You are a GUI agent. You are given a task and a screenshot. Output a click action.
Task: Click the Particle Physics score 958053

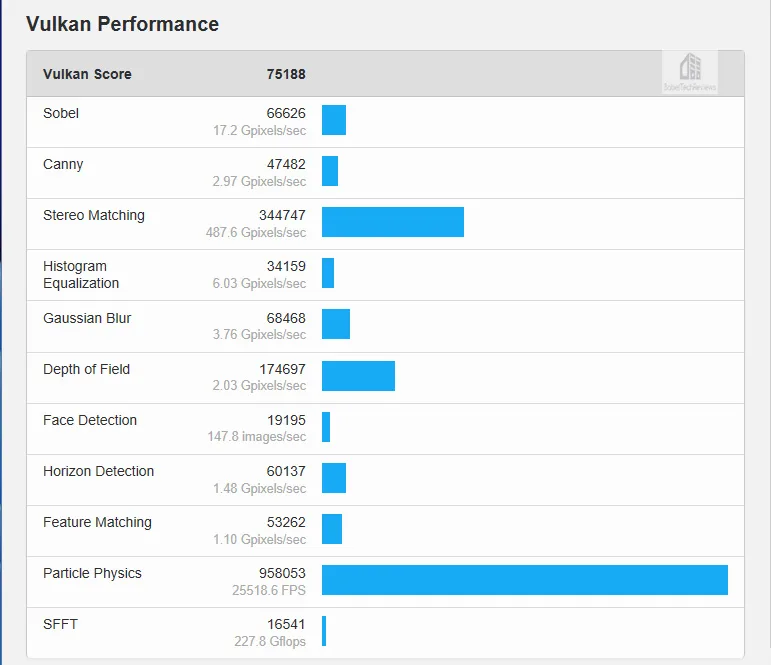[282, 574]
